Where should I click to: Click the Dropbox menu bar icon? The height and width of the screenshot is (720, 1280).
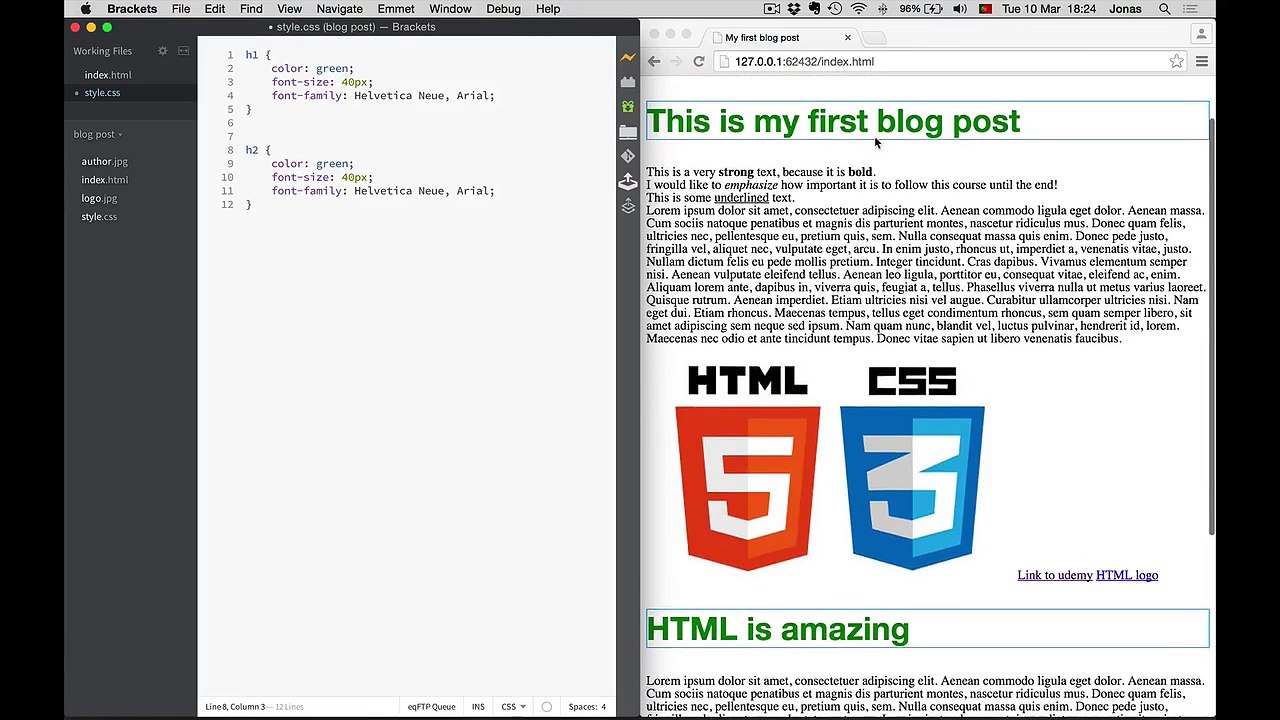[794, 9]
